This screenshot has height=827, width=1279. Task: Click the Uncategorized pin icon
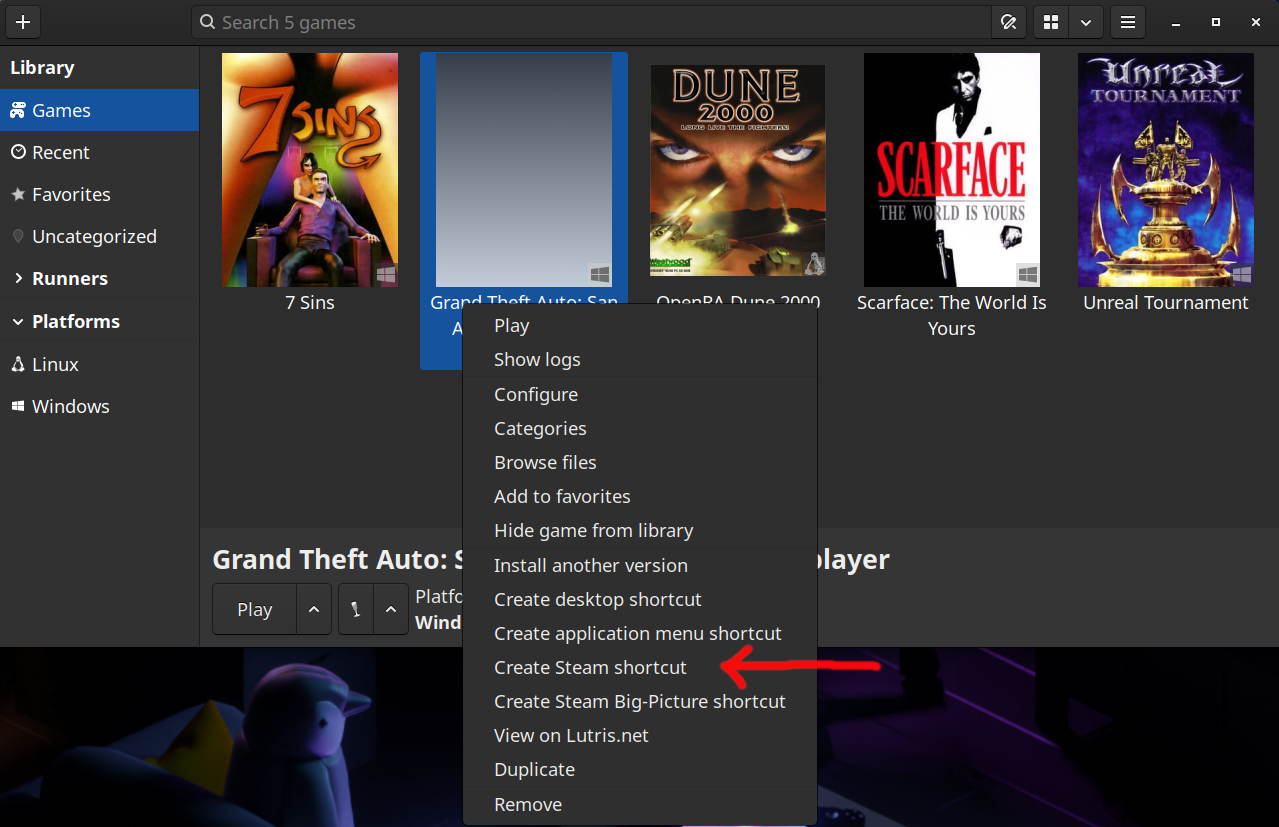pos(18,236)
